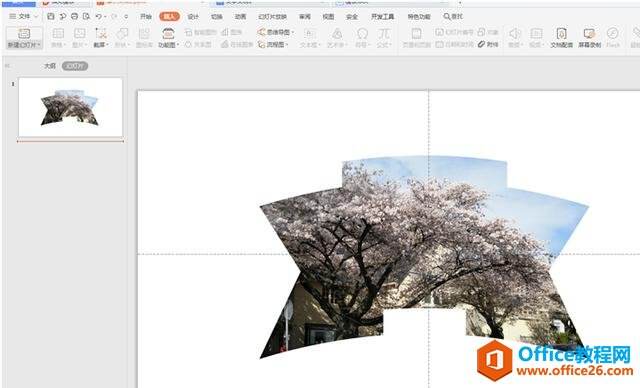The height and width of the screenshot is (388, 640).
Task: Click the 查找 search button
Action: click(x=453, y=16)
